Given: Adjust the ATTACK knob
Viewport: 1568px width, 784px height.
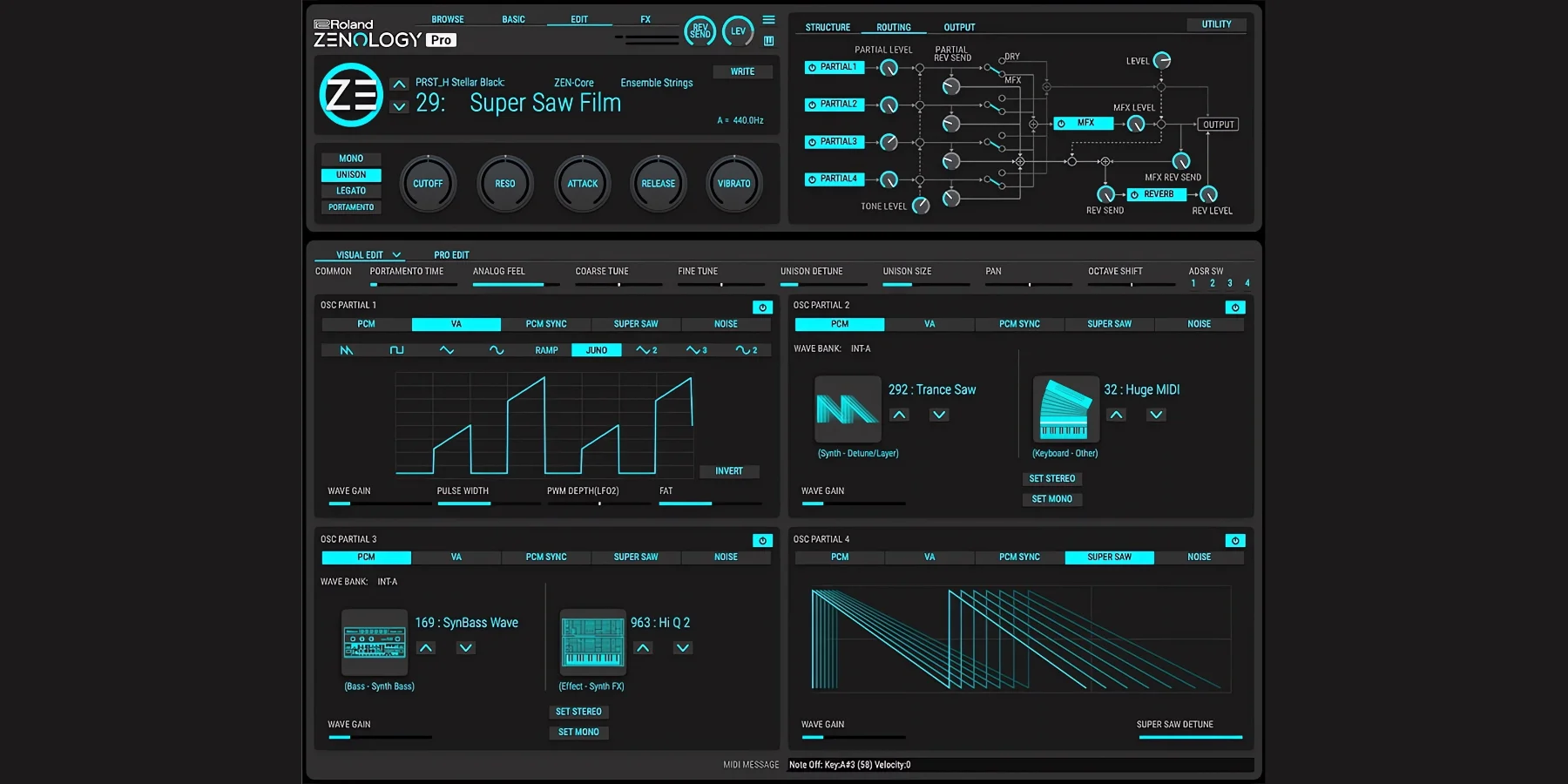Looking at the screenshot, I should (583, 184).
